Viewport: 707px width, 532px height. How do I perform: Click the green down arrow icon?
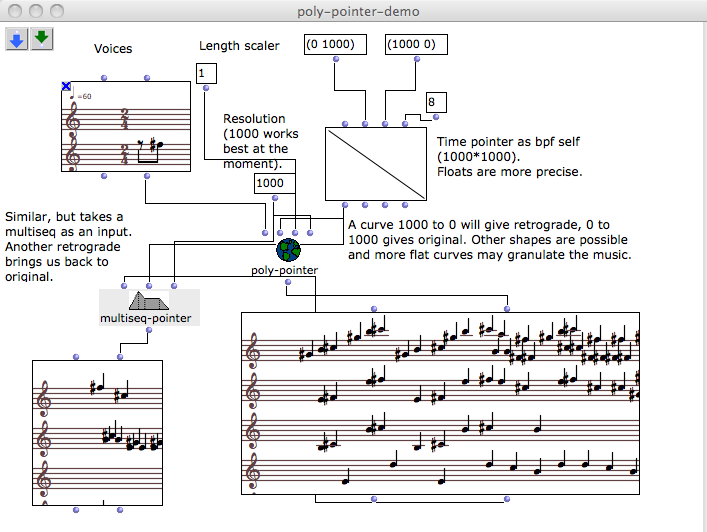pos(41,38)
